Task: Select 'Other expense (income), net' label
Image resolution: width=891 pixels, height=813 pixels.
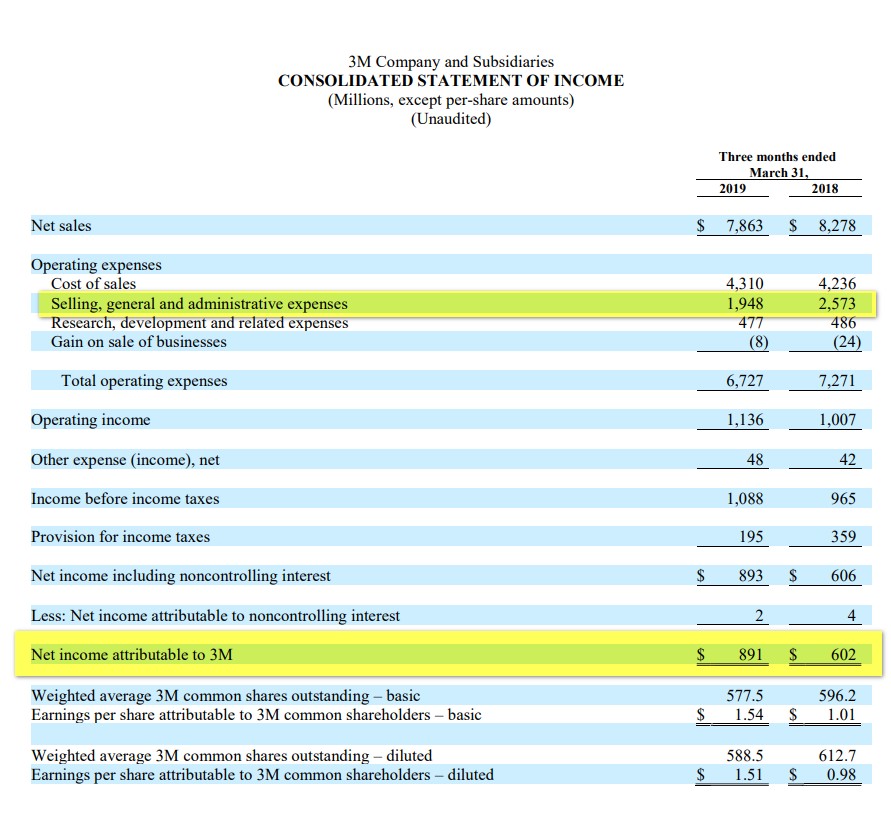Action: [x=125, y=460]
